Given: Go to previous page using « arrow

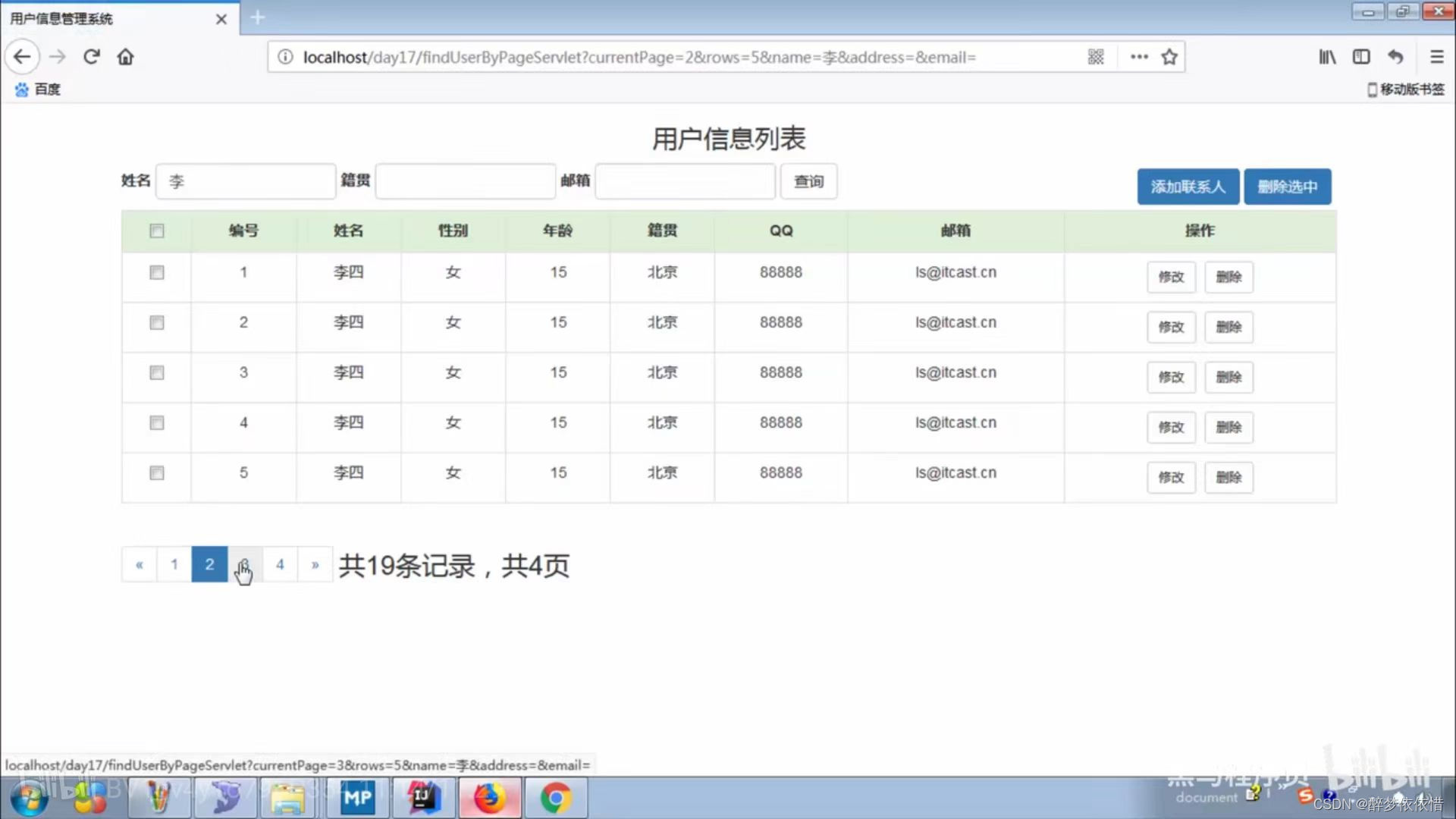Looking at the screenshot, I should click(x=140, y=564).
